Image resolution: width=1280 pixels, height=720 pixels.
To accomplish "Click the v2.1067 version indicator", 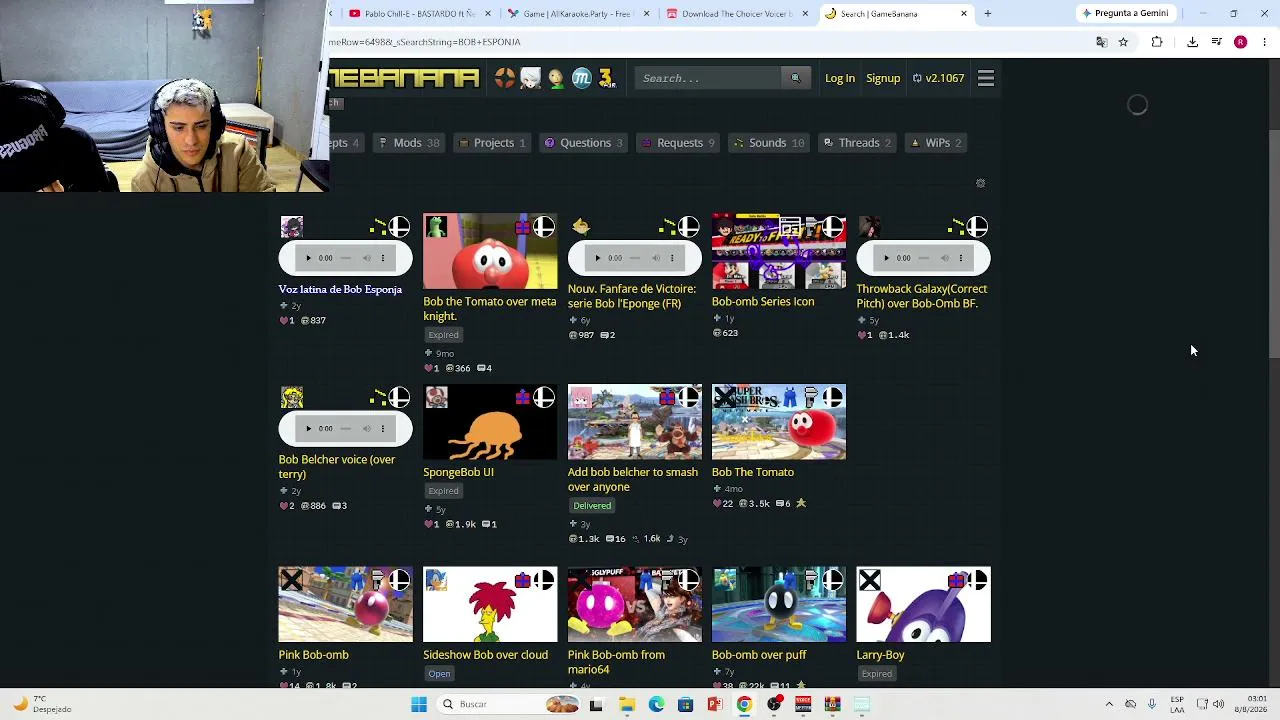I will [938, 78].
